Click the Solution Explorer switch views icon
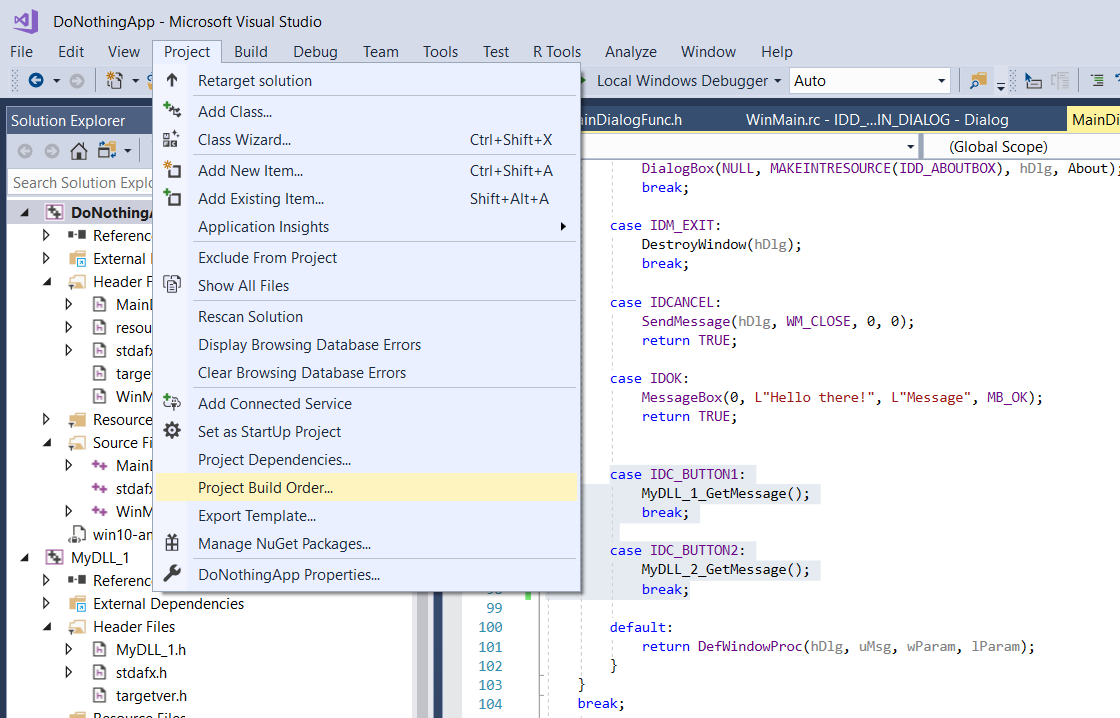 pos(107,151)
